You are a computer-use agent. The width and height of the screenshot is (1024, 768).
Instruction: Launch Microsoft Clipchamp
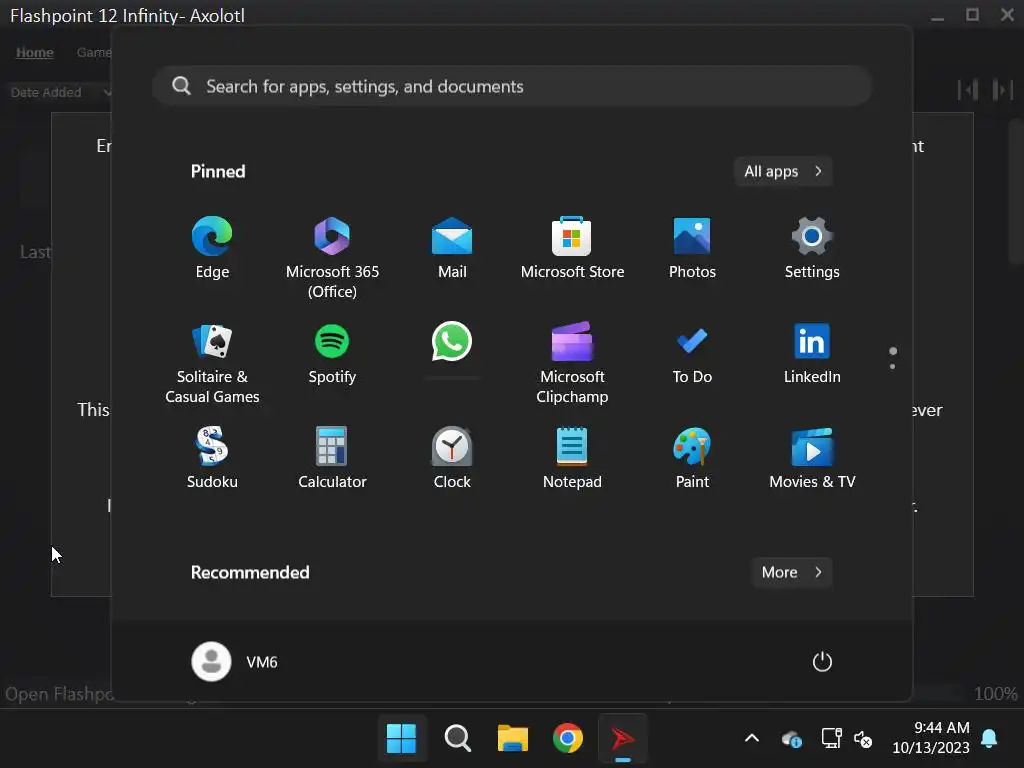click(x=572, y=363)
